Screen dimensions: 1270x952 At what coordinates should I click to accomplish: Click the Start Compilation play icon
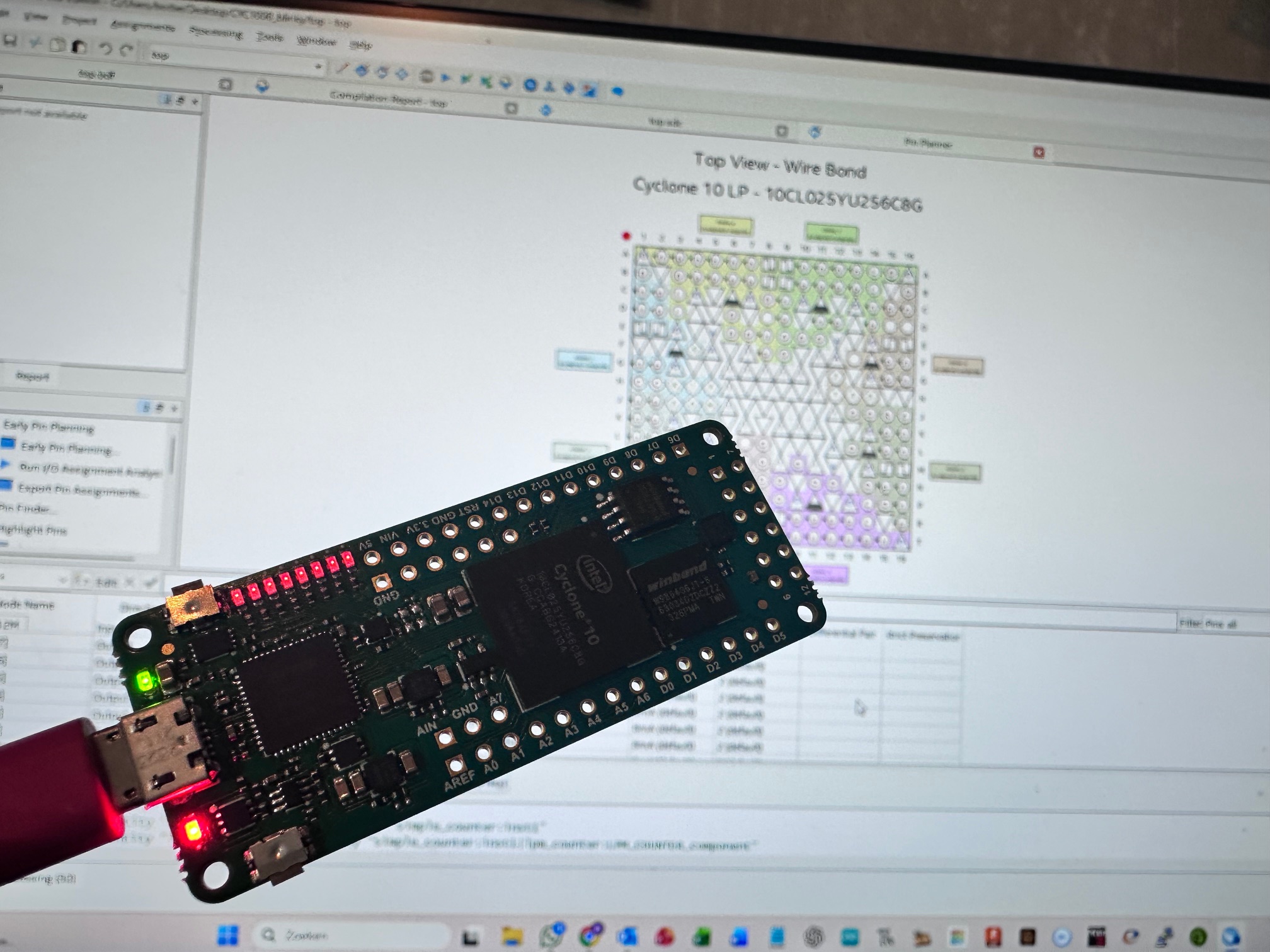[446, 78]
